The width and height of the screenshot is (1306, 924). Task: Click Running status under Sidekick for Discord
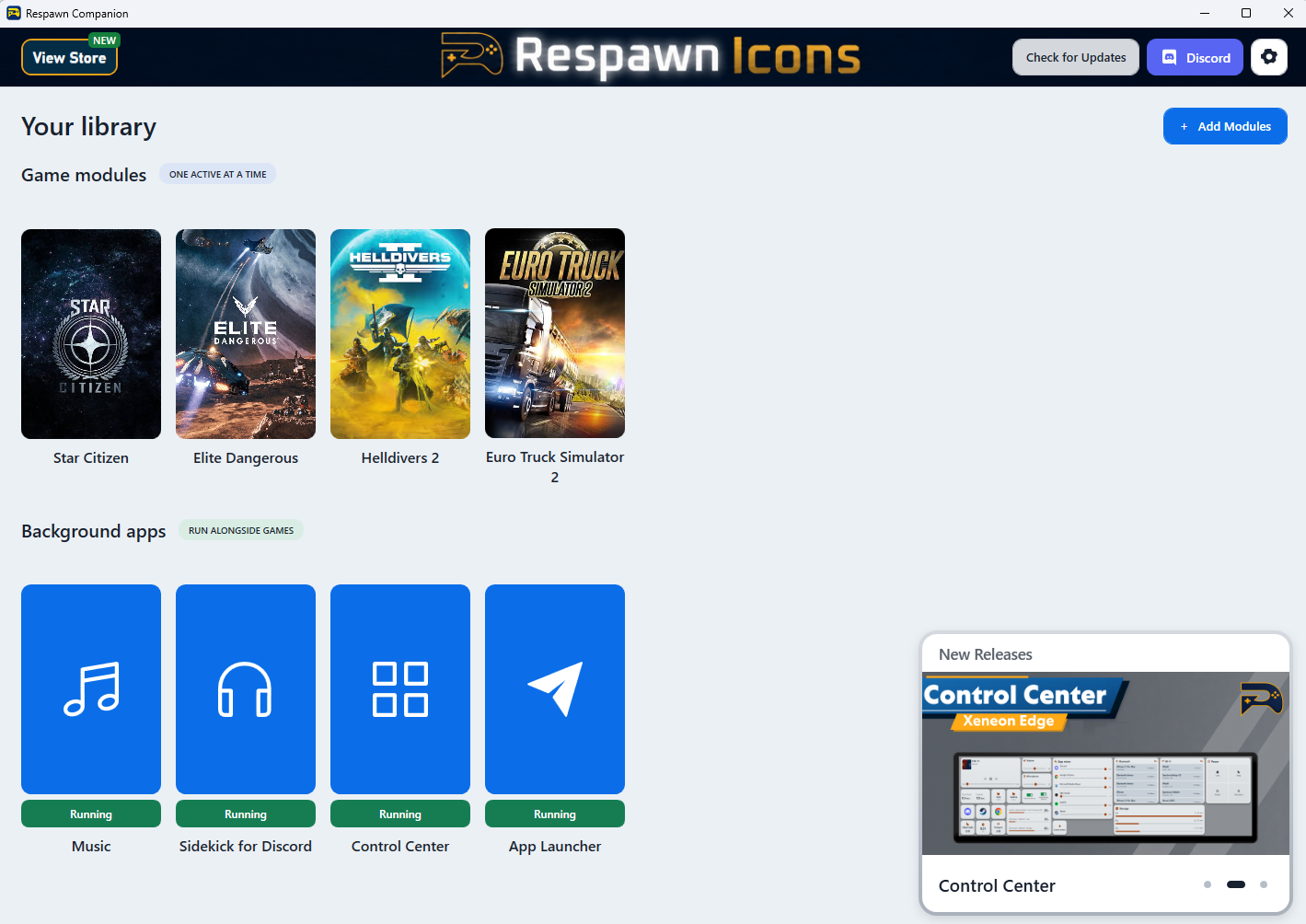click(246, 814)
